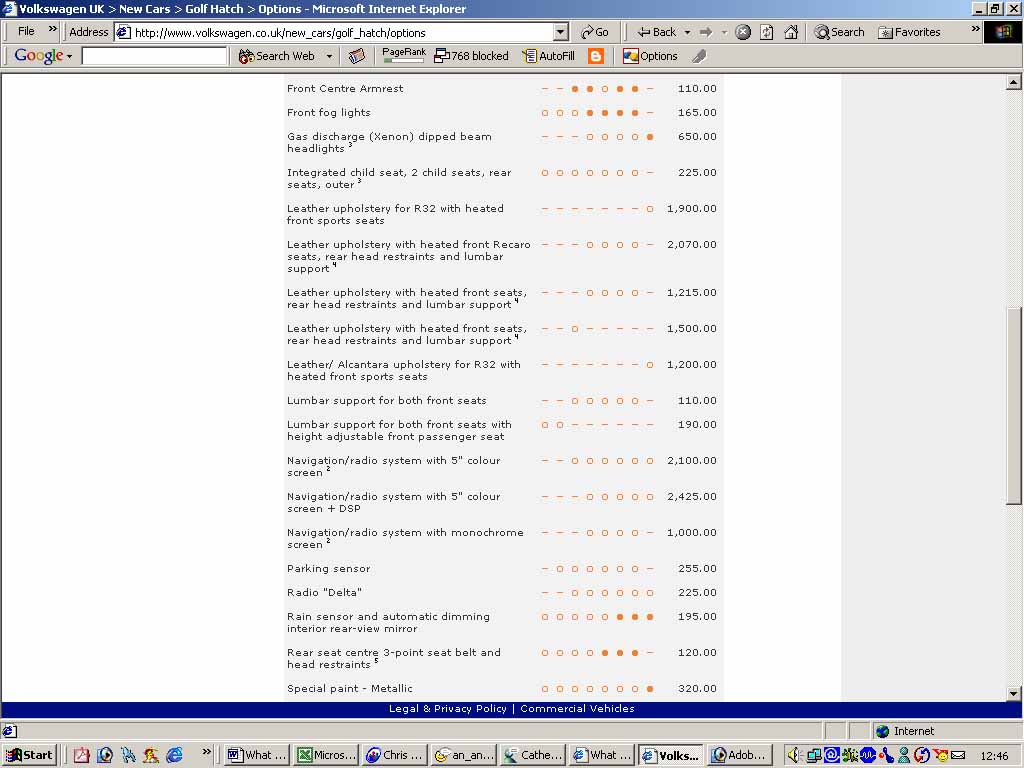
Task: Open the address bar dropdown list
Action: click(561, 32)
